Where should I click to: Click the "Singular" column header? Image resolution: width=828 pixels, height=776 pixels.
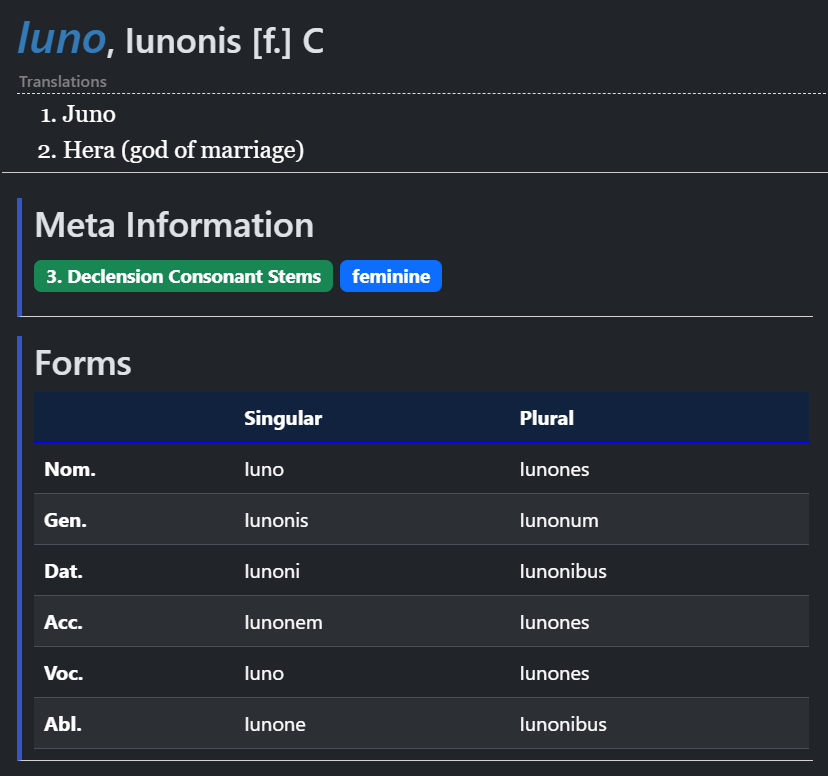(283, 418)
